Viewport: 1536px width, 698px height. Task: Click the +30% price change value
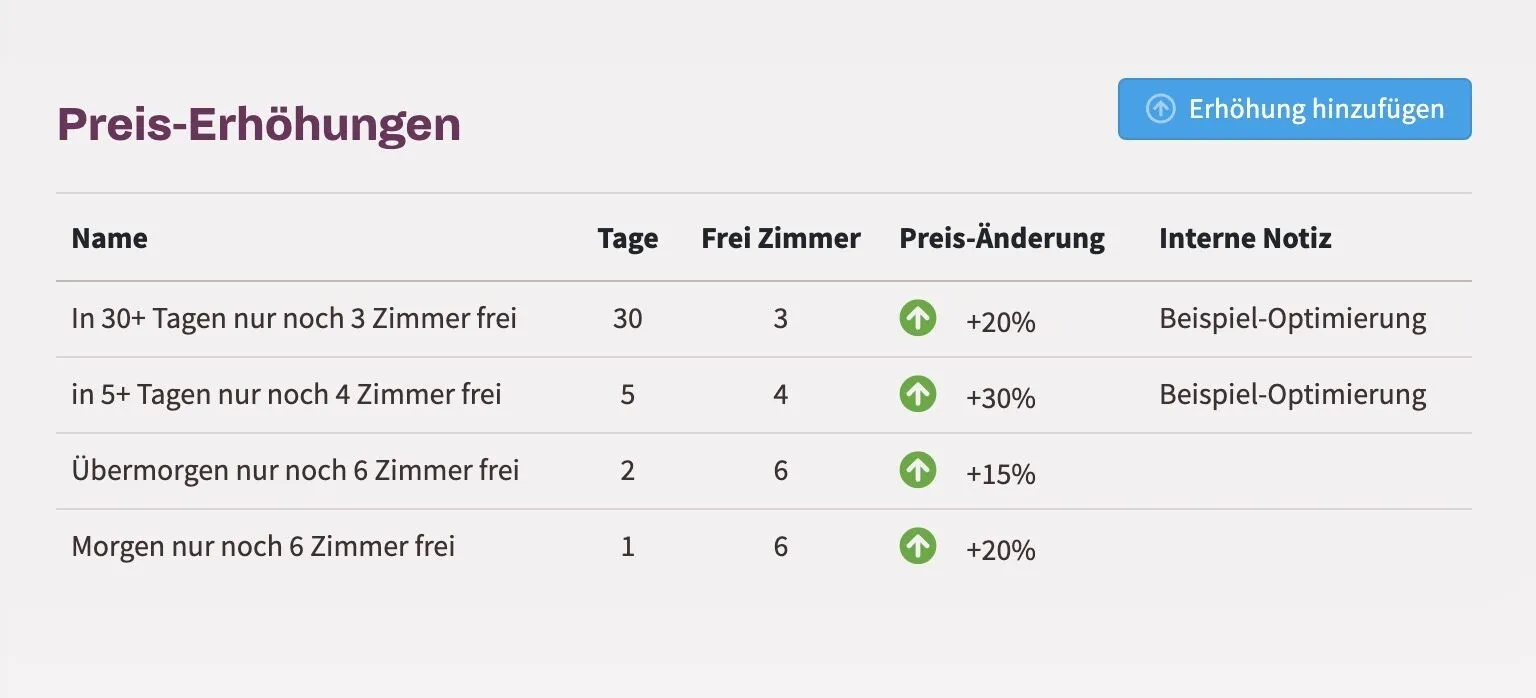(x=1000, y=398)
